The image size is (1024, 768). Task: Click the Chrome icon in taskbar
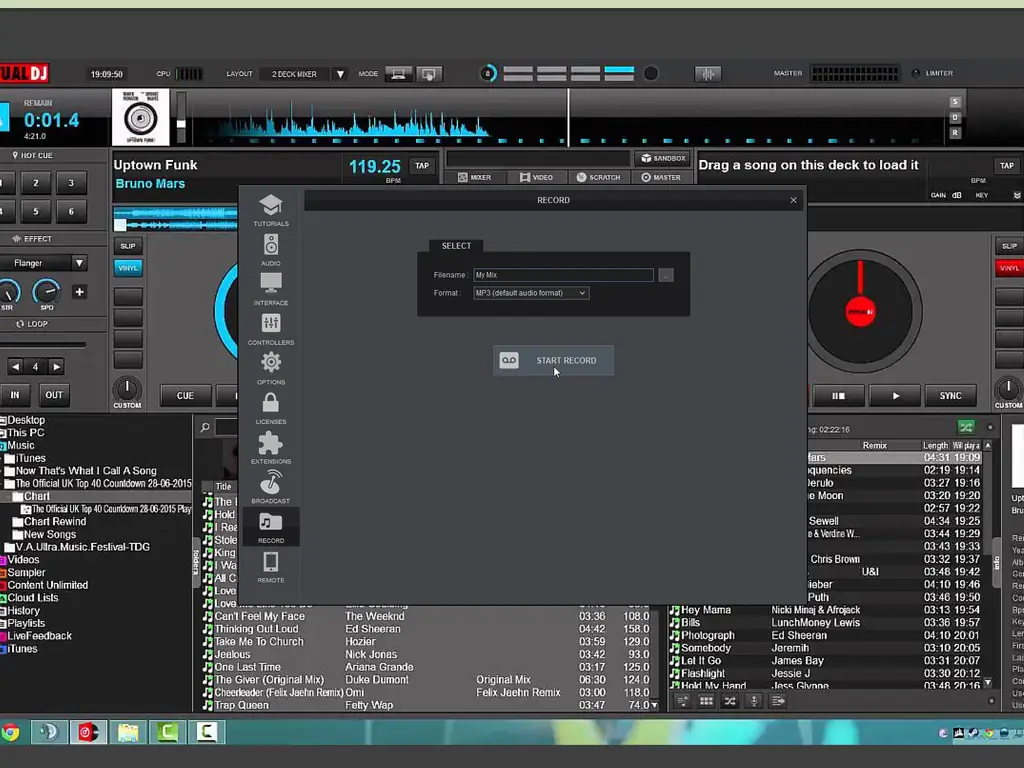coord(10,733)
